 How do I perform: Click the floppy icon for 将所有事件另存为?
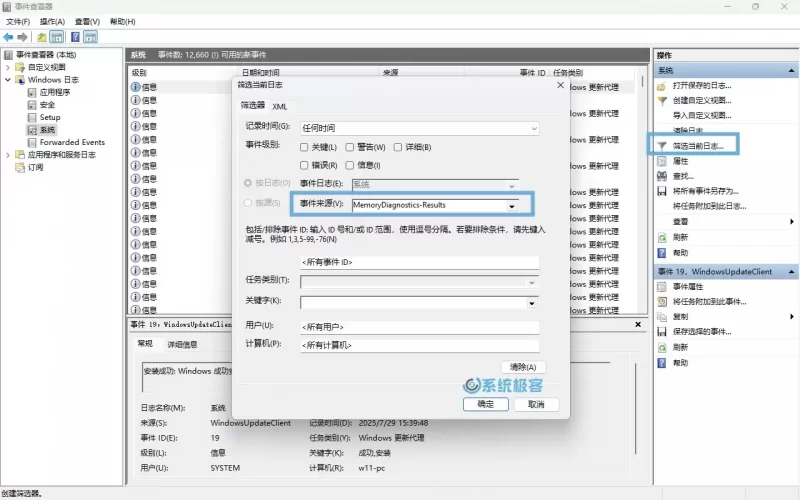(x=661, y=190)
